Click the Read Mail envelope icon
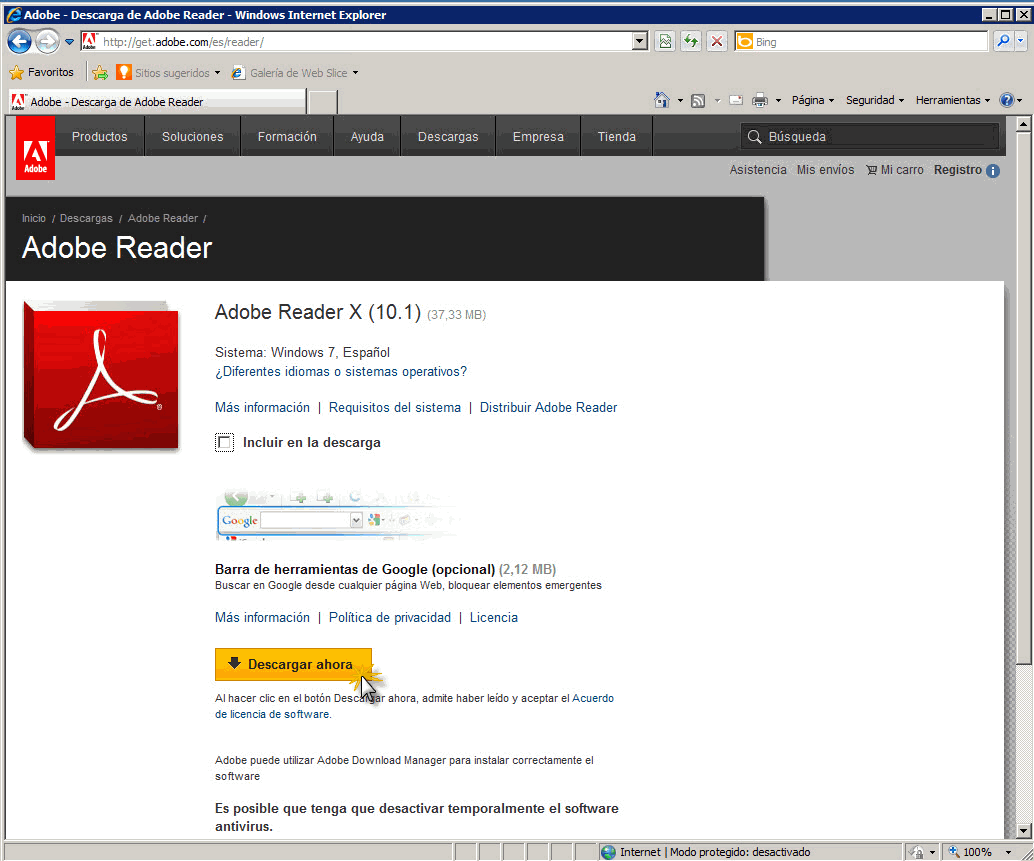The width and height of the screenshot is (1034, 861). tap(736, 100)
